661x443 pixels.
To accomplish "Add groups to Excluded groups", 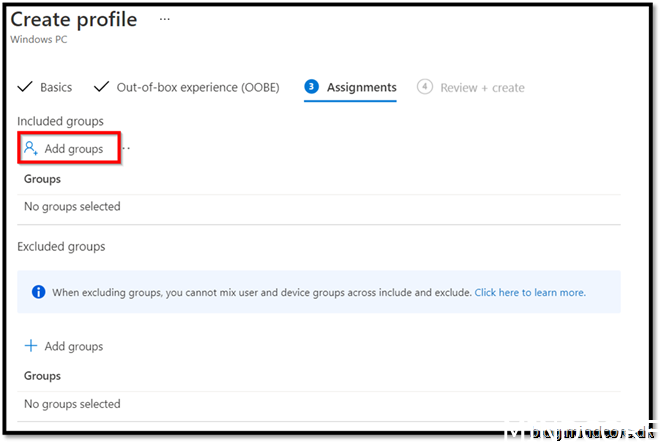I will (x=73, y=347).
